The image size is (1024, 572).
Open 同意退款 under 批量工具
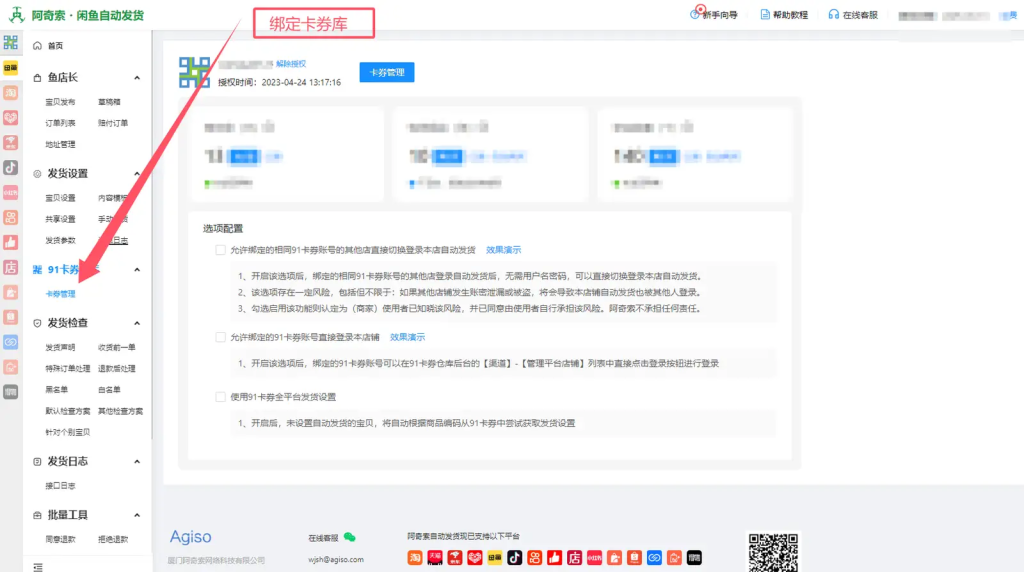(60, 539)
